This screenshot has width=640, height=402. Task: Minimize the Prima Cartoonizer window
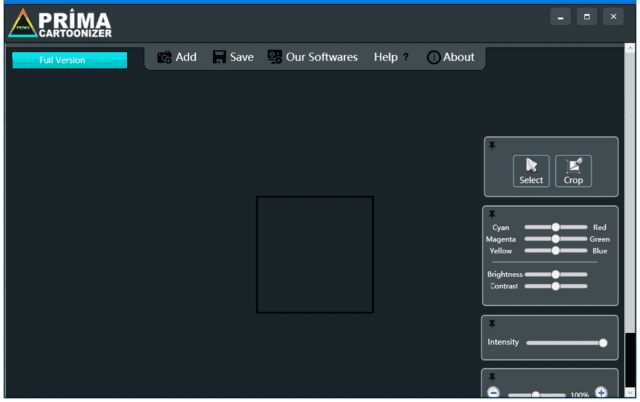560,17
